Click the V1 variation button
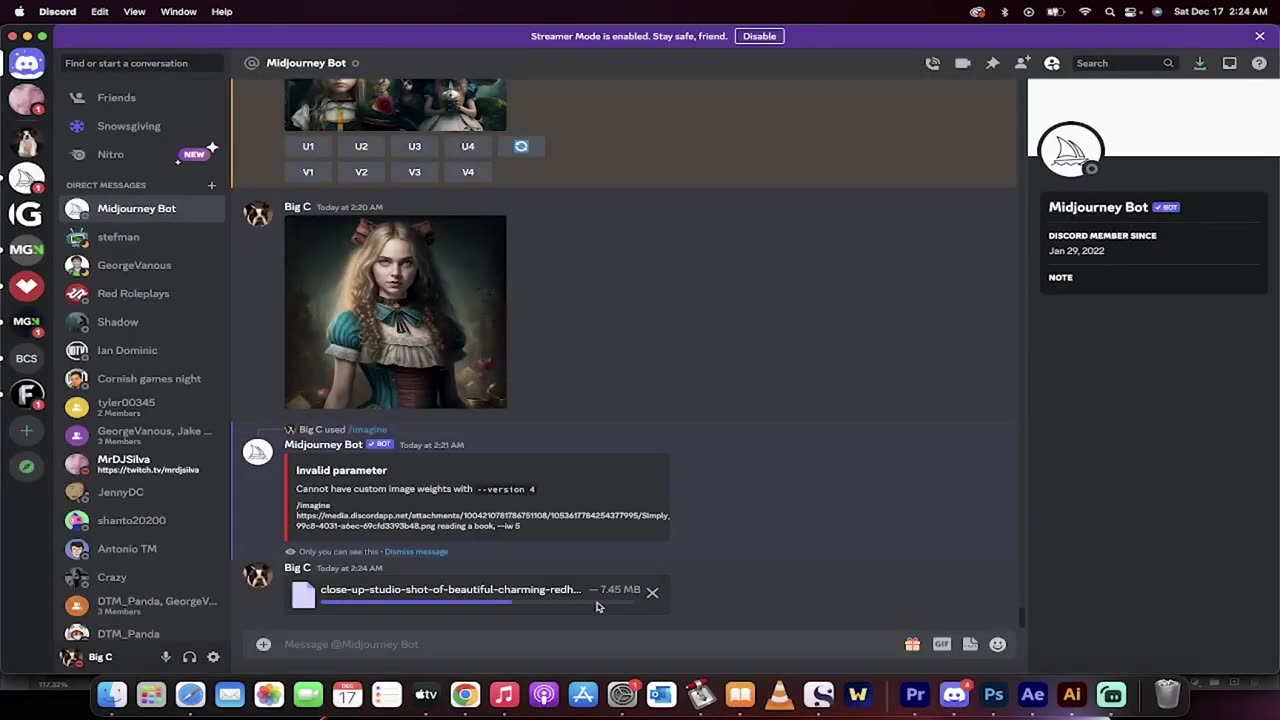This screenshot has height=720, width=1280. (308, 172)
